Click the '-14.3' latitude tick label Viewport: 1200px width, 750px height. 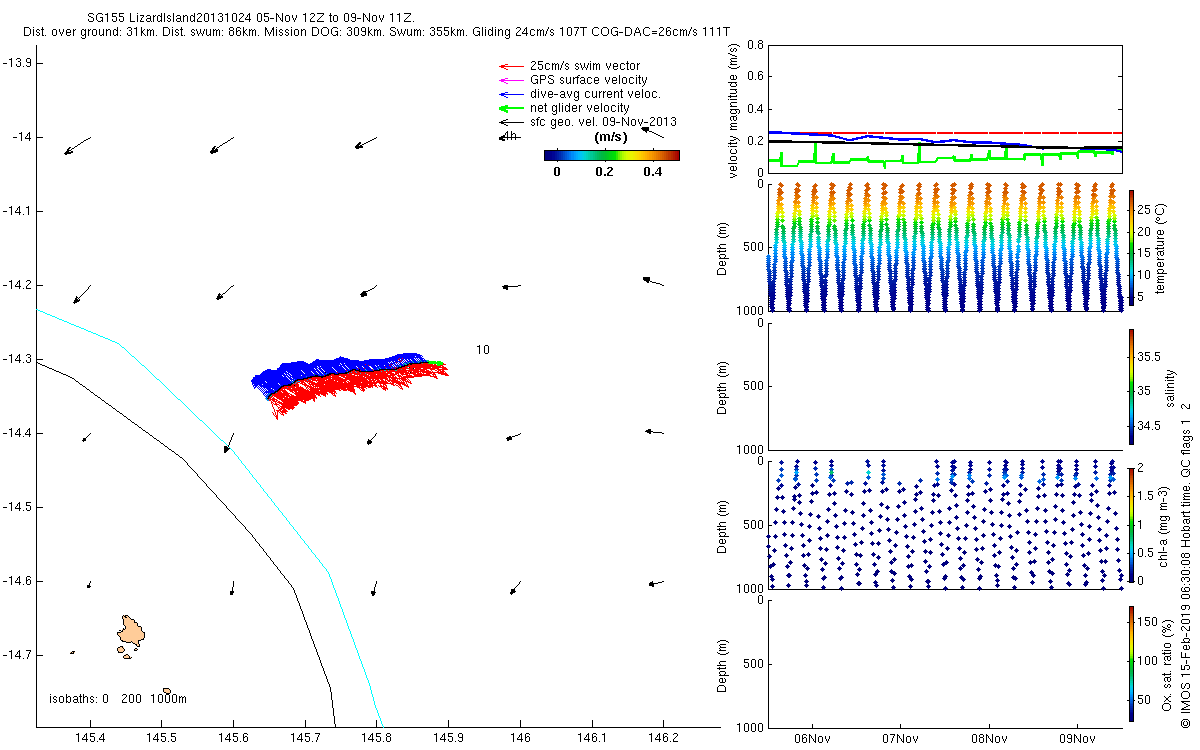pos(18,358)
